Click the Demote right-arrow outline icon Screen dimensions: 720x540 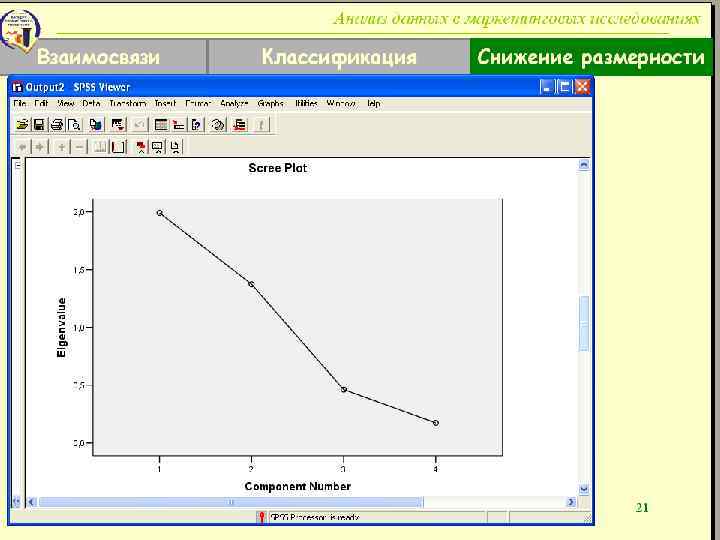39,147
